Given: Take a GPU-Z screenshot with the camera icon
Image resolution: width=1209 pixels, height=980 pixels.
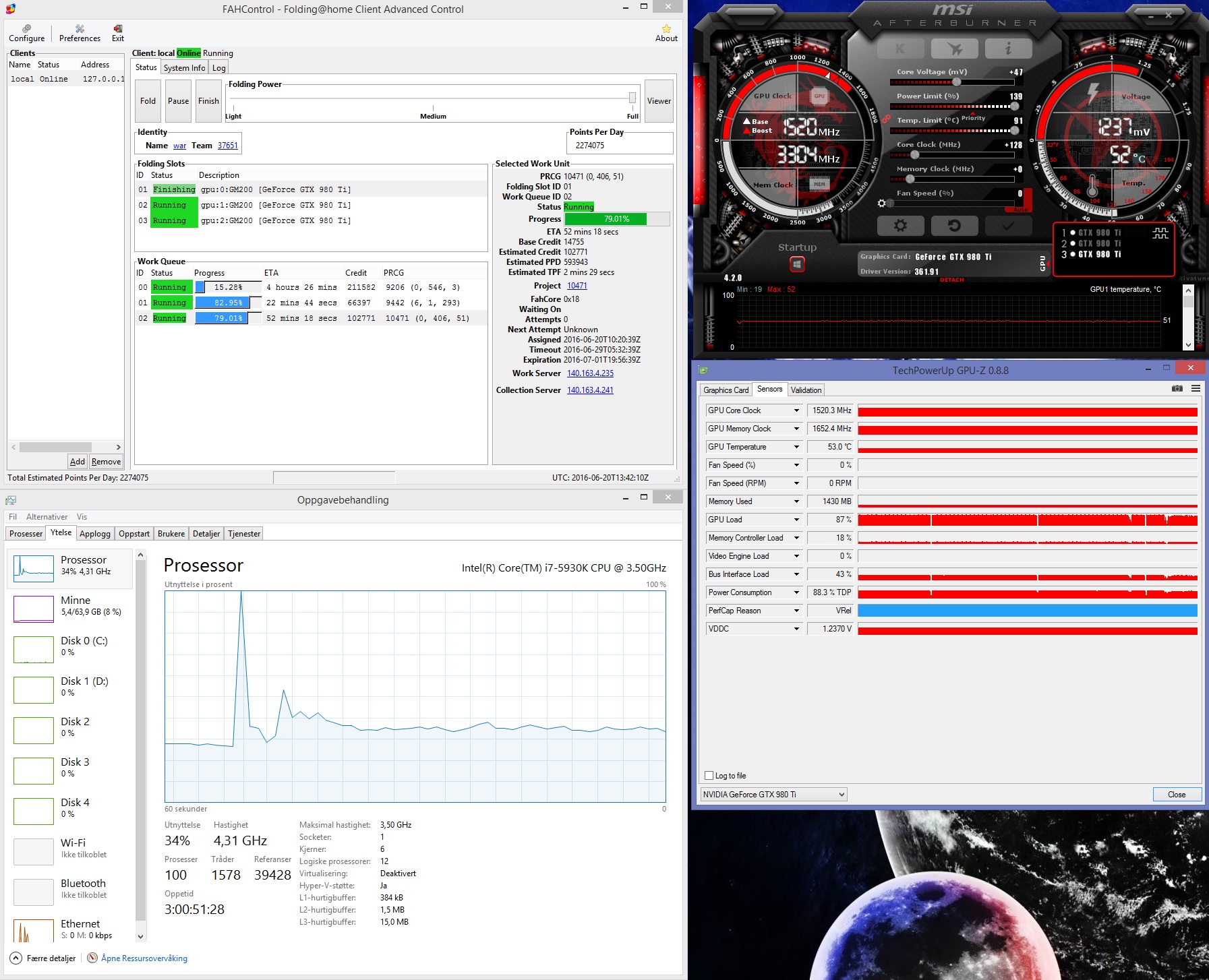Looking at the screenshot, I should 1177,389.
